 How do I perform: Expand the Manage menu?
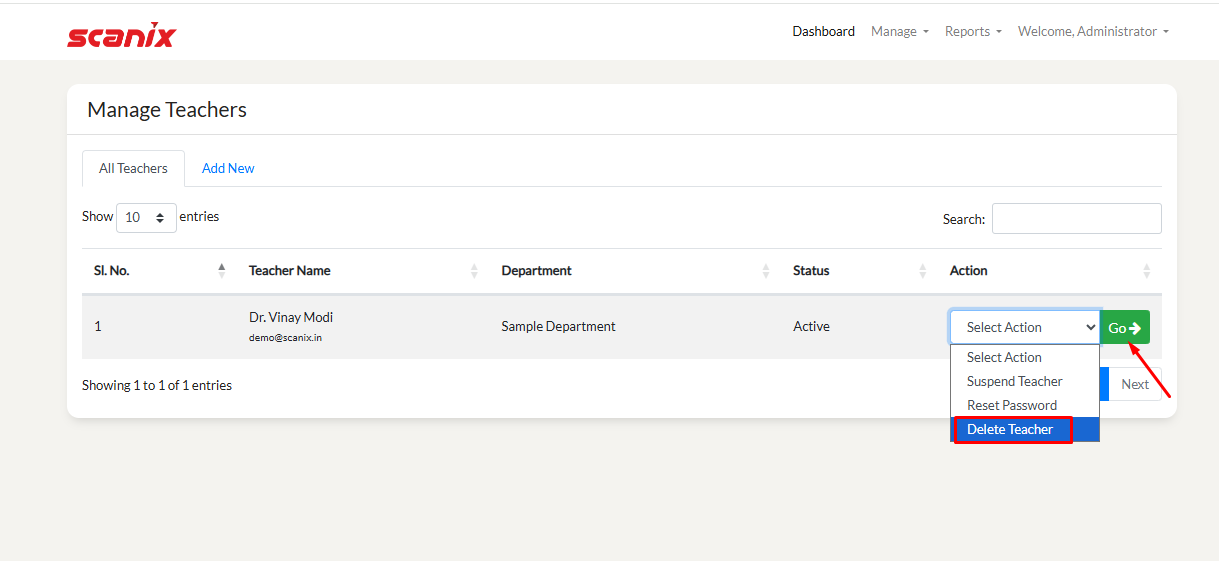click(899, 31)
